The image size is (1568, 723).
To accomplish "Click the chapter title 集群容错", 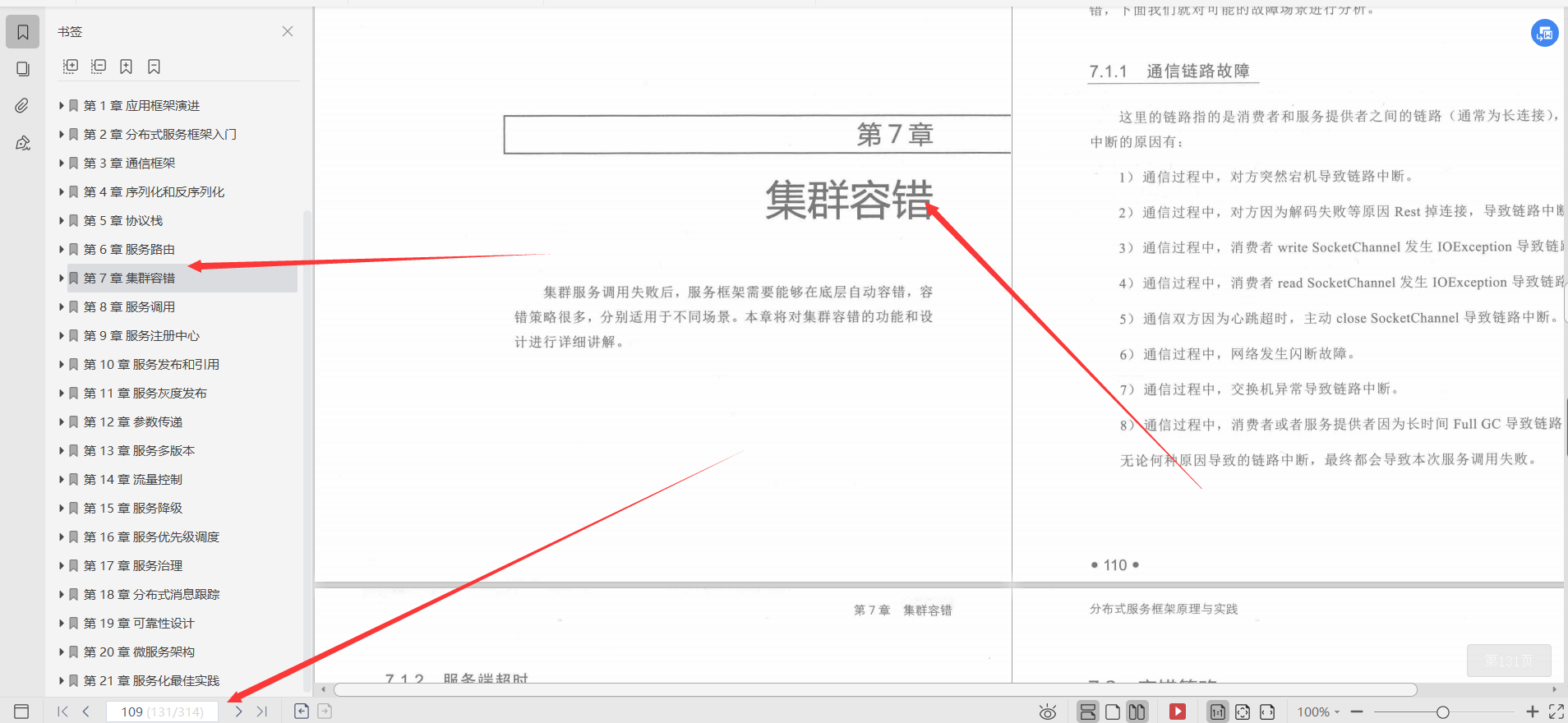I will [850, 200].
